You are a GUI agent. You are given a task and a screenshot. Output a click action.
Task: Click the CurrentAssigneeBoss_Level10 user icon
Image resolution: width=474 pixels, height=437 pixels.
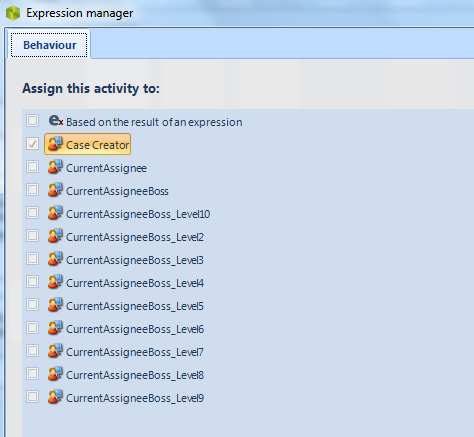coord(55,213)
